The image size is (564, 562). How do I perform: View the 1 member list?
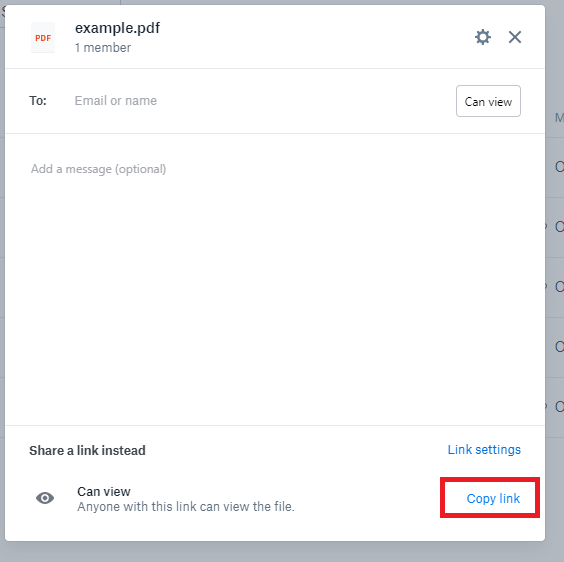[103, 48]
